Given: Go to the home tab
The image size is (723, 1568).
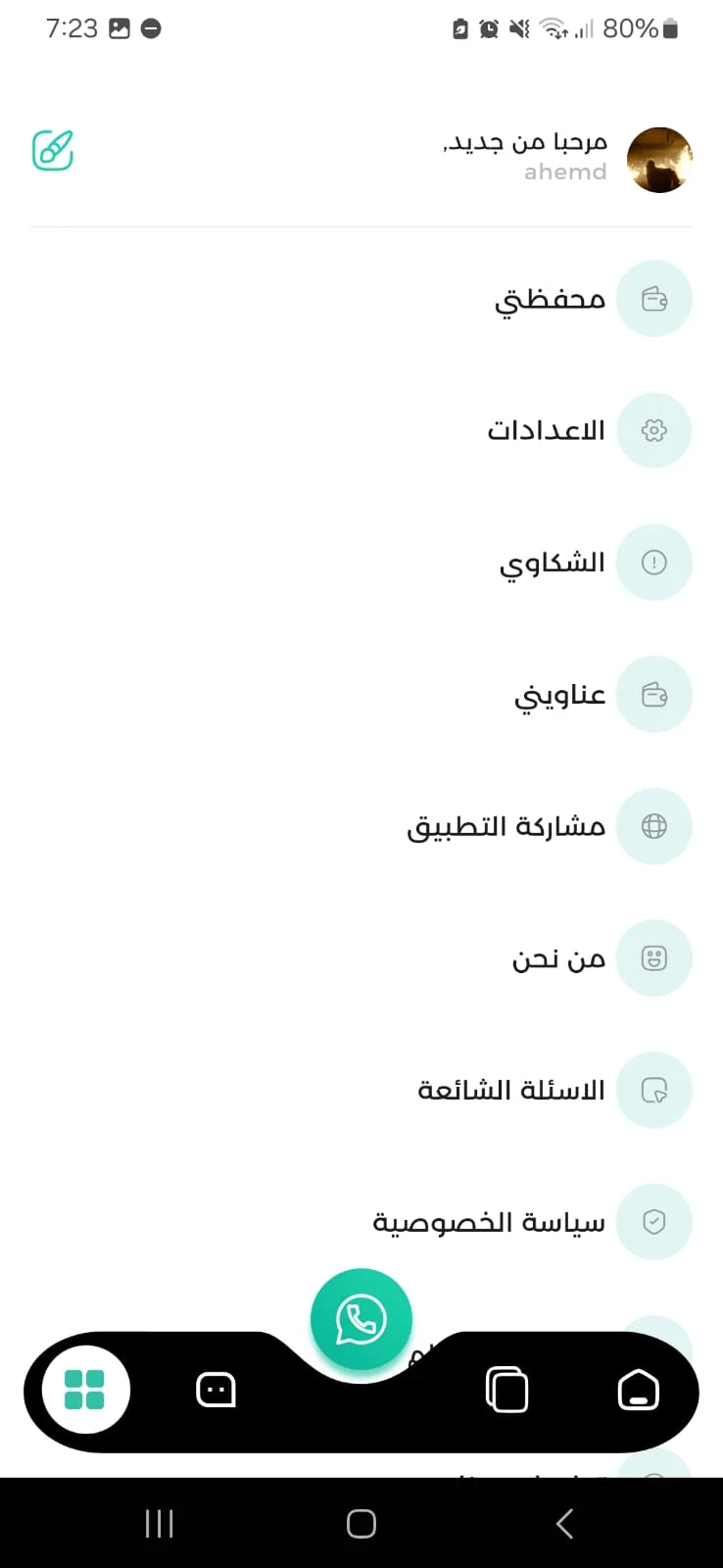Looking at the screenshot, I should point(639,1390).
